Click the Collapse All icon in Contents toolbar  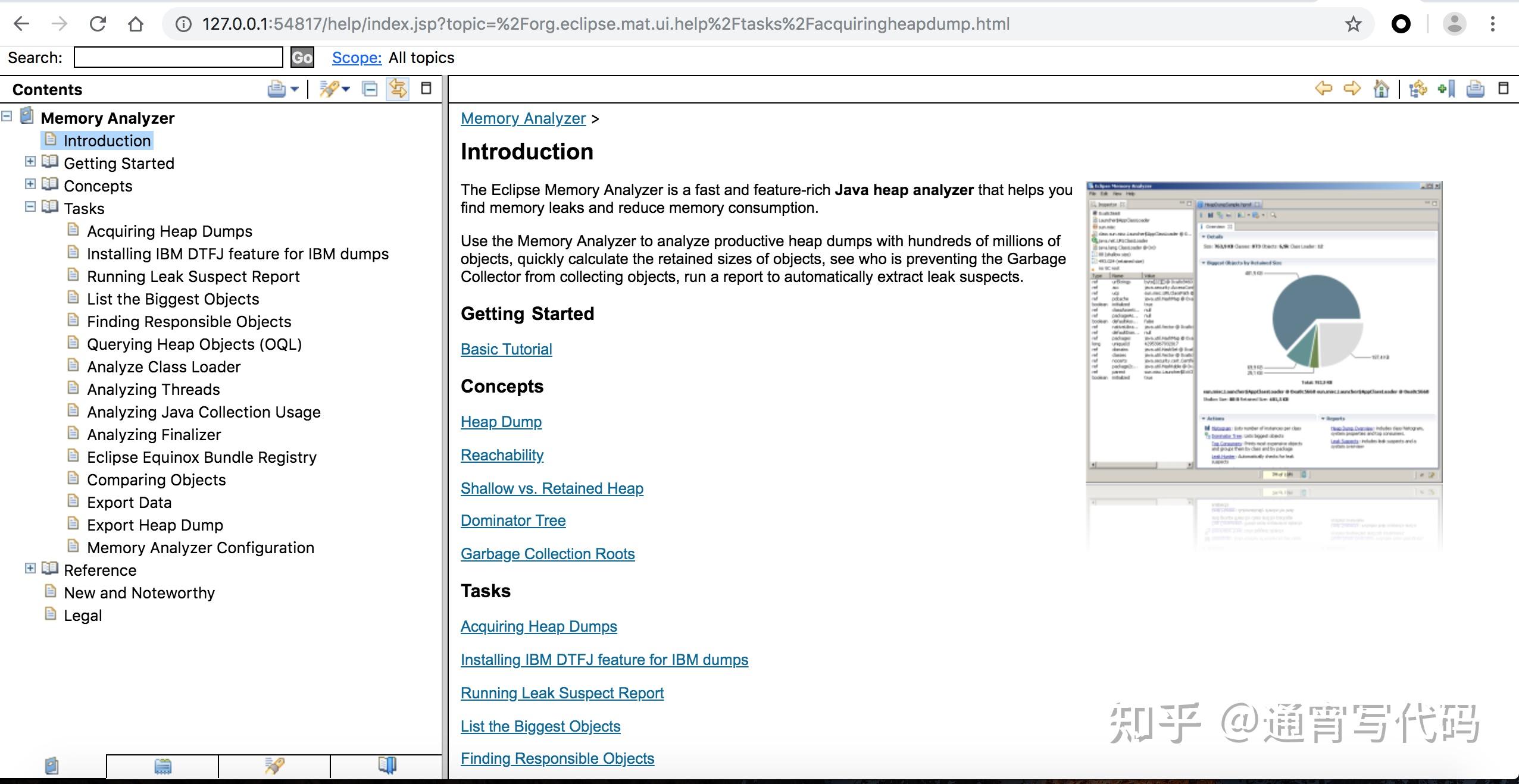[x=370, y=89]
